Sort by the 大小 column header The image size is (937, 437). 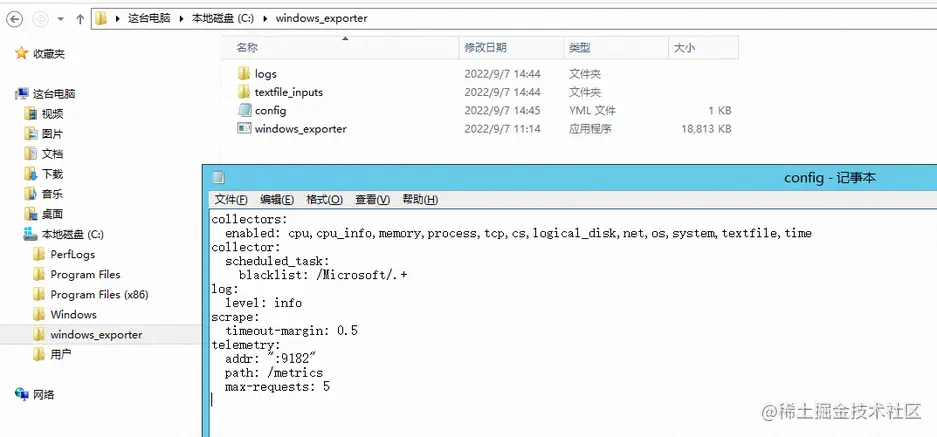703,48
